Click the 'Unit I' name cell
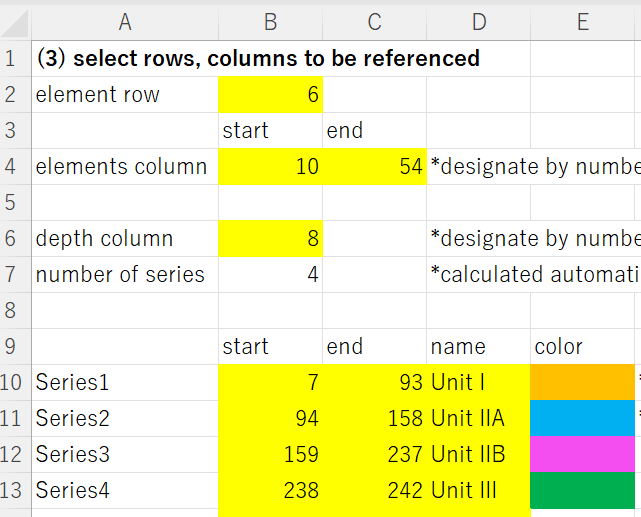The height and width of the screenshot is (517, 641). coord(479,382)
